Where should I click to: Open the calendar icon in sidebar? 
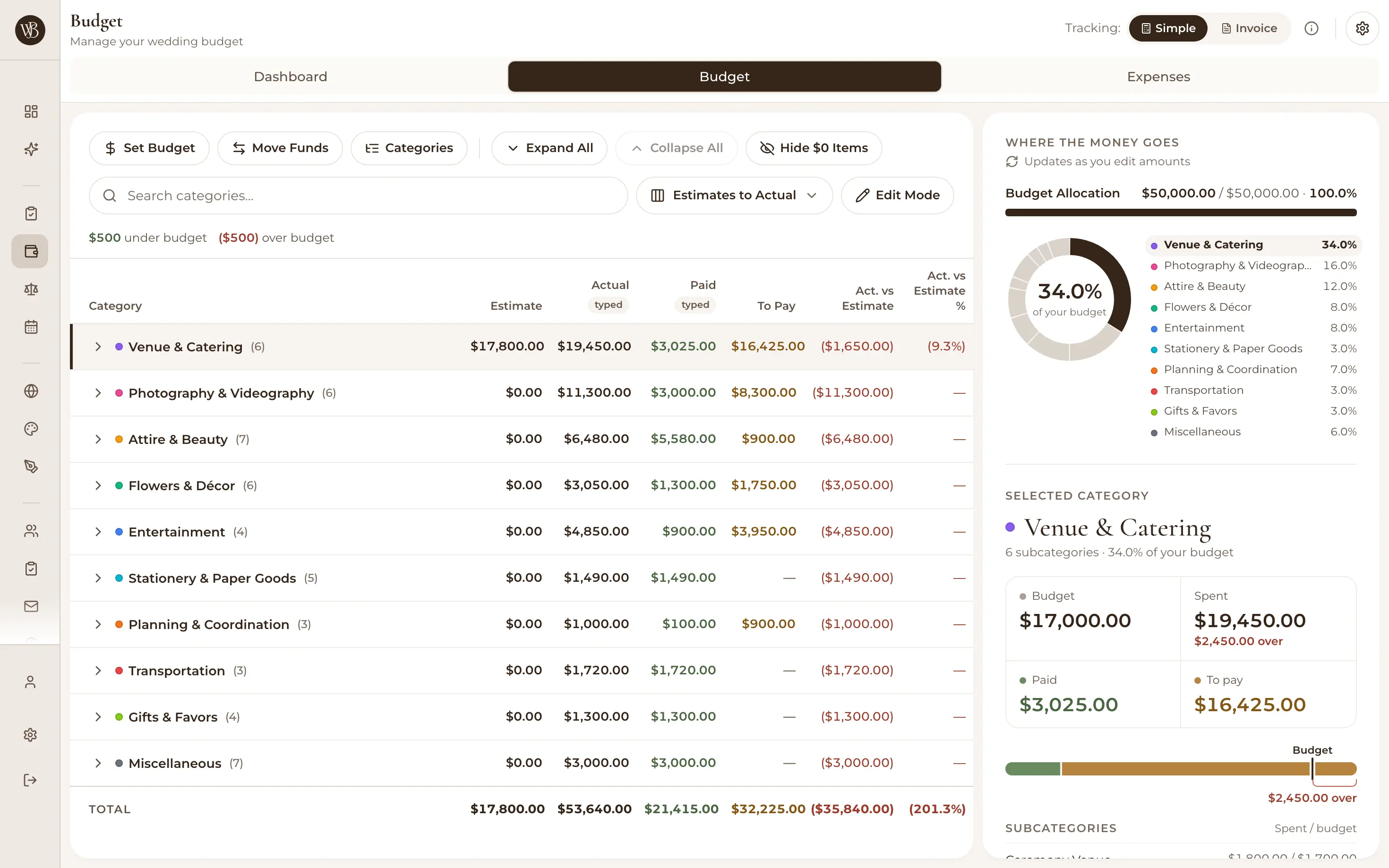pyautogui.click(x=31, y=327)
